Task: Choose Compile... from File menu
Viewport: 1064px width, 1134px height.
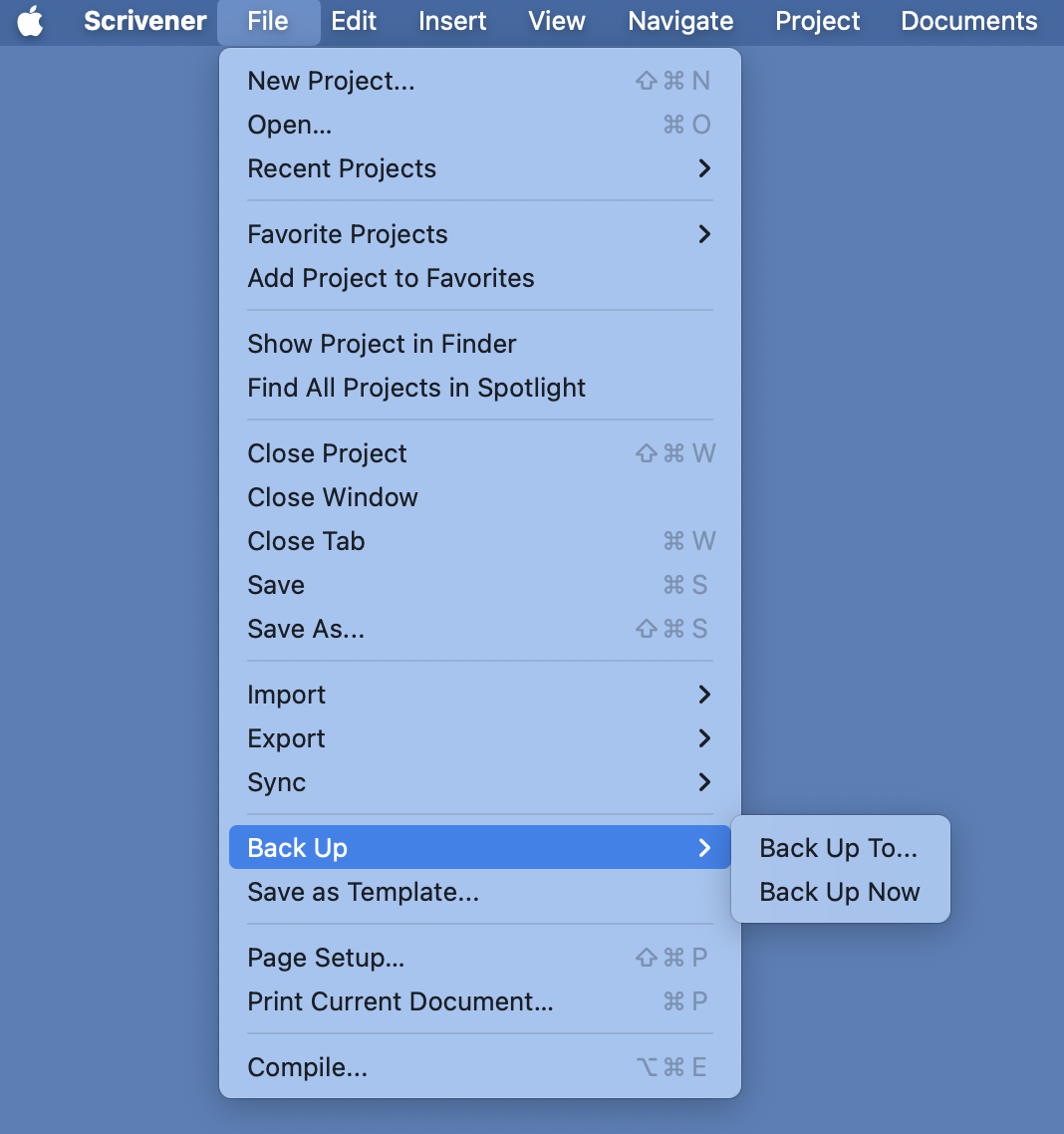Action: pyautogui.click(x=480, y=1067)
